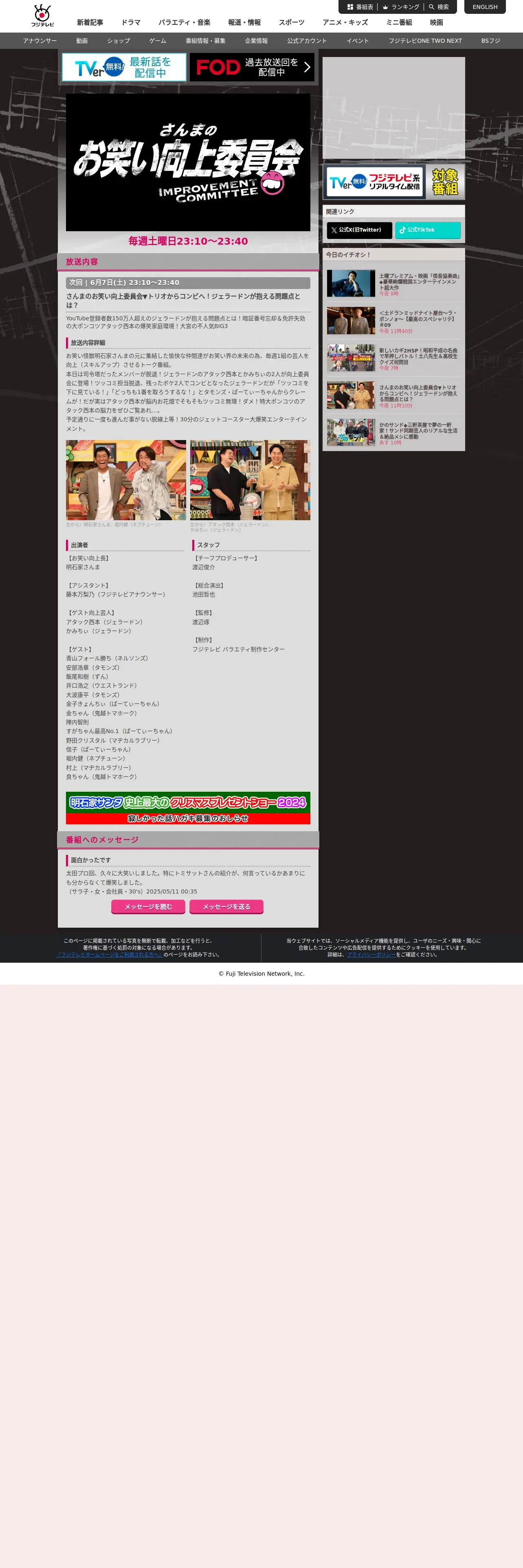This screenshot has width=523, height=1568.
Task: Click メッセージを読む button
Action: (x=149, y=907)
